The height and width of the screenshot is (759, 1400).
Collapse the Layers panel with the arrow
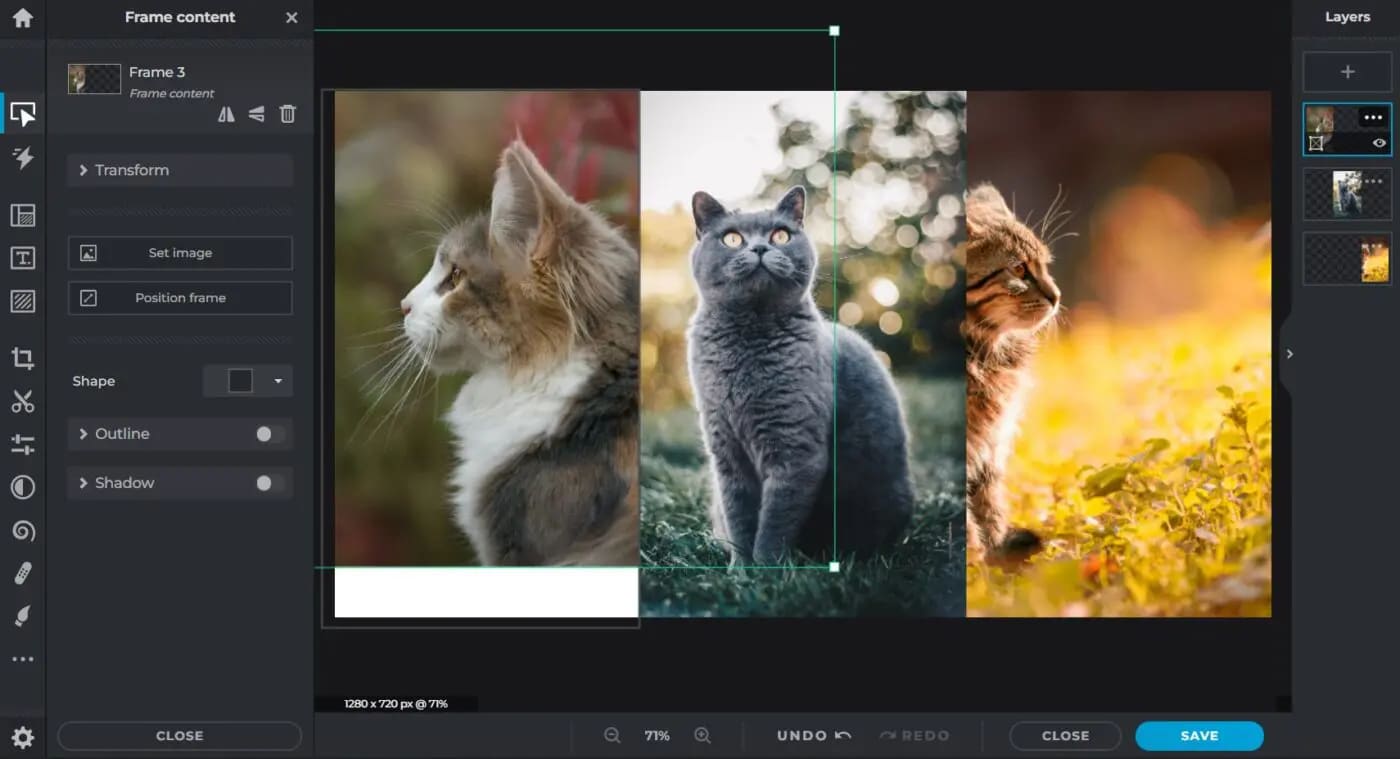(1289, 354)
